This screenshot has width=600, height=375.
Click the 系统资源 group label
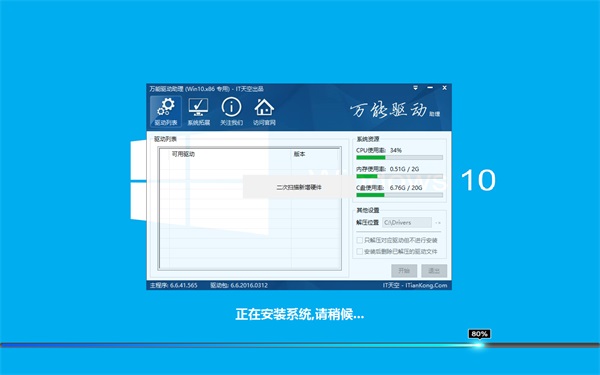(368, 139)
